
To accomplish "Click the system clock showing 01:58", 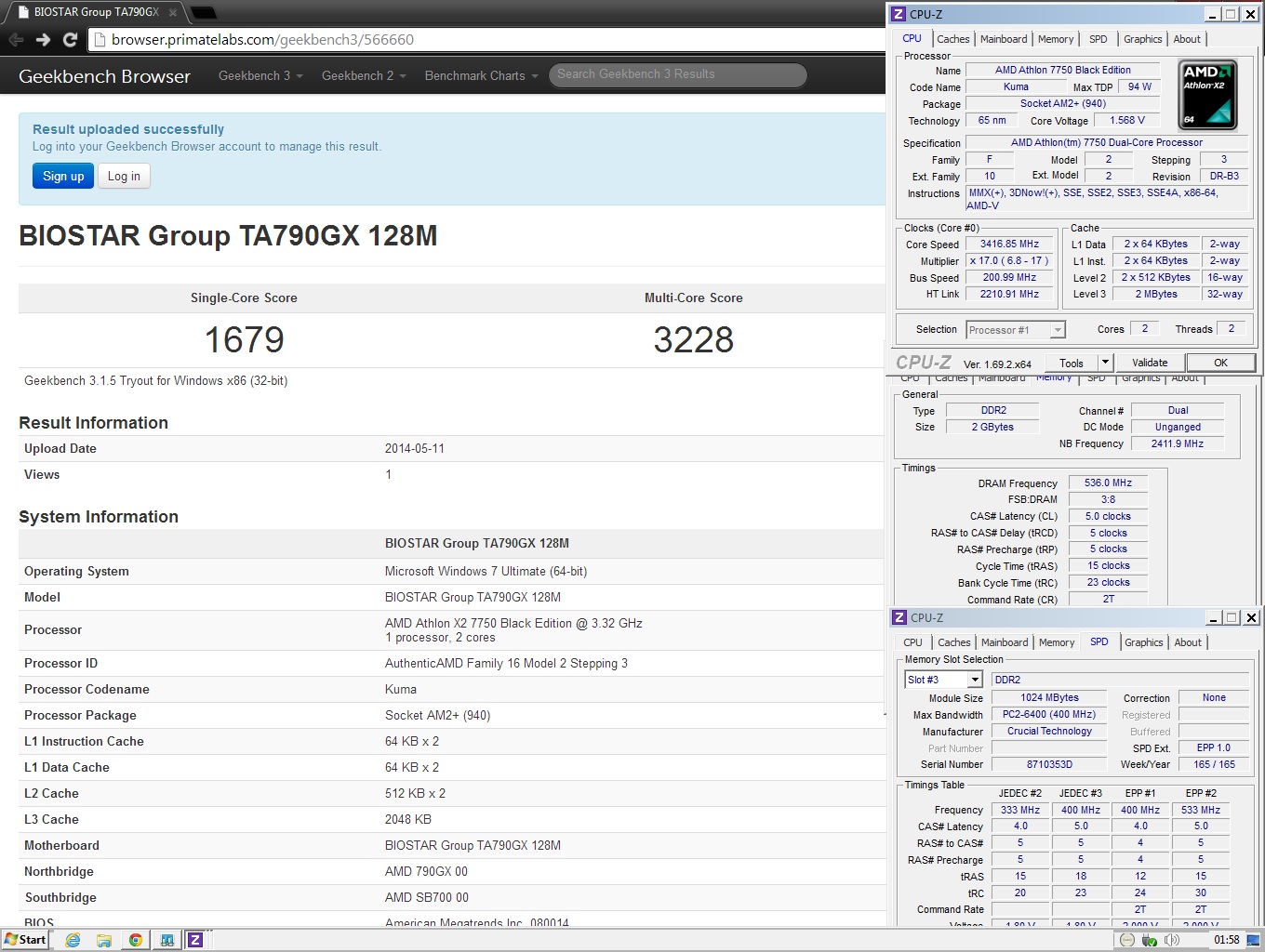I will [1226, 940].
